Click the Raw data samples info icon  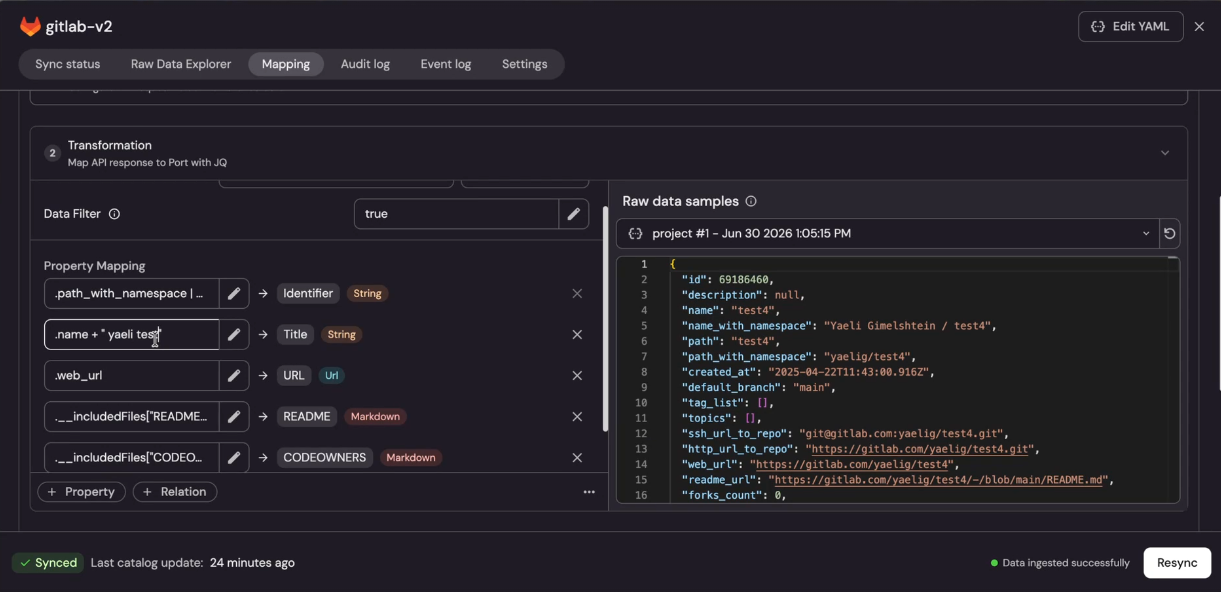click(751, 201)
